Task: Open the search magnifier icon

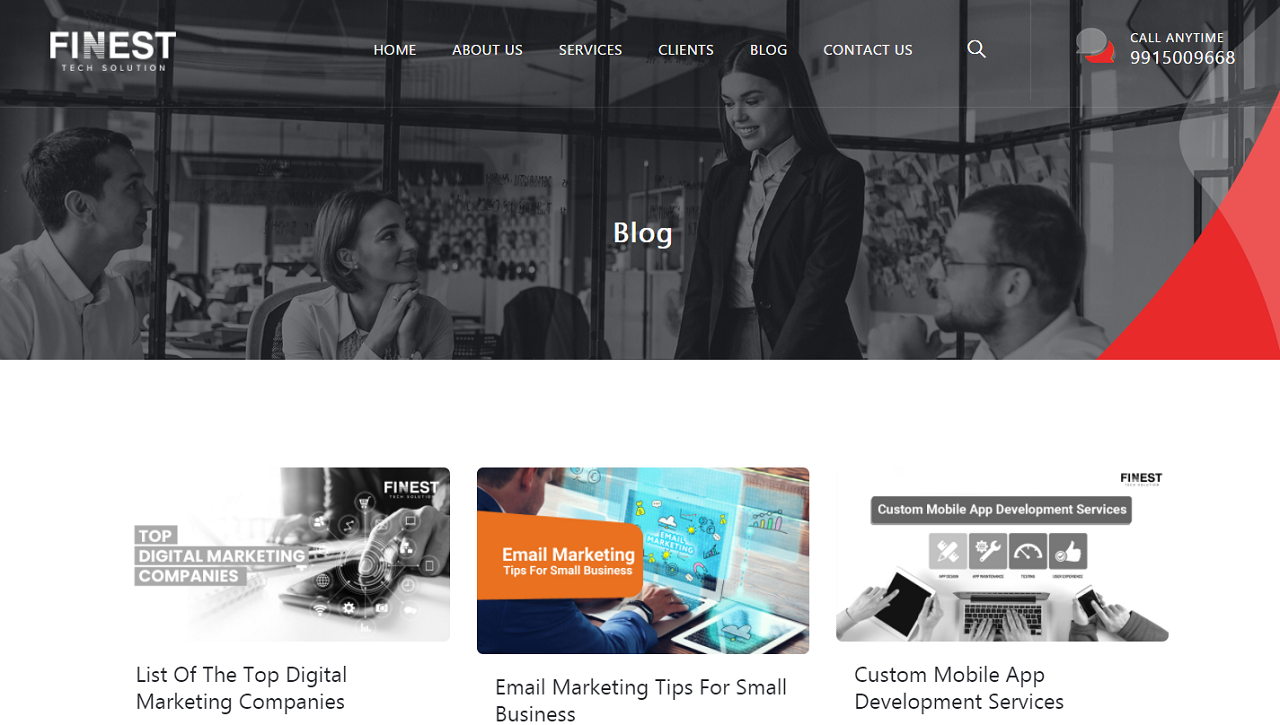Action: tap(977, 49)
